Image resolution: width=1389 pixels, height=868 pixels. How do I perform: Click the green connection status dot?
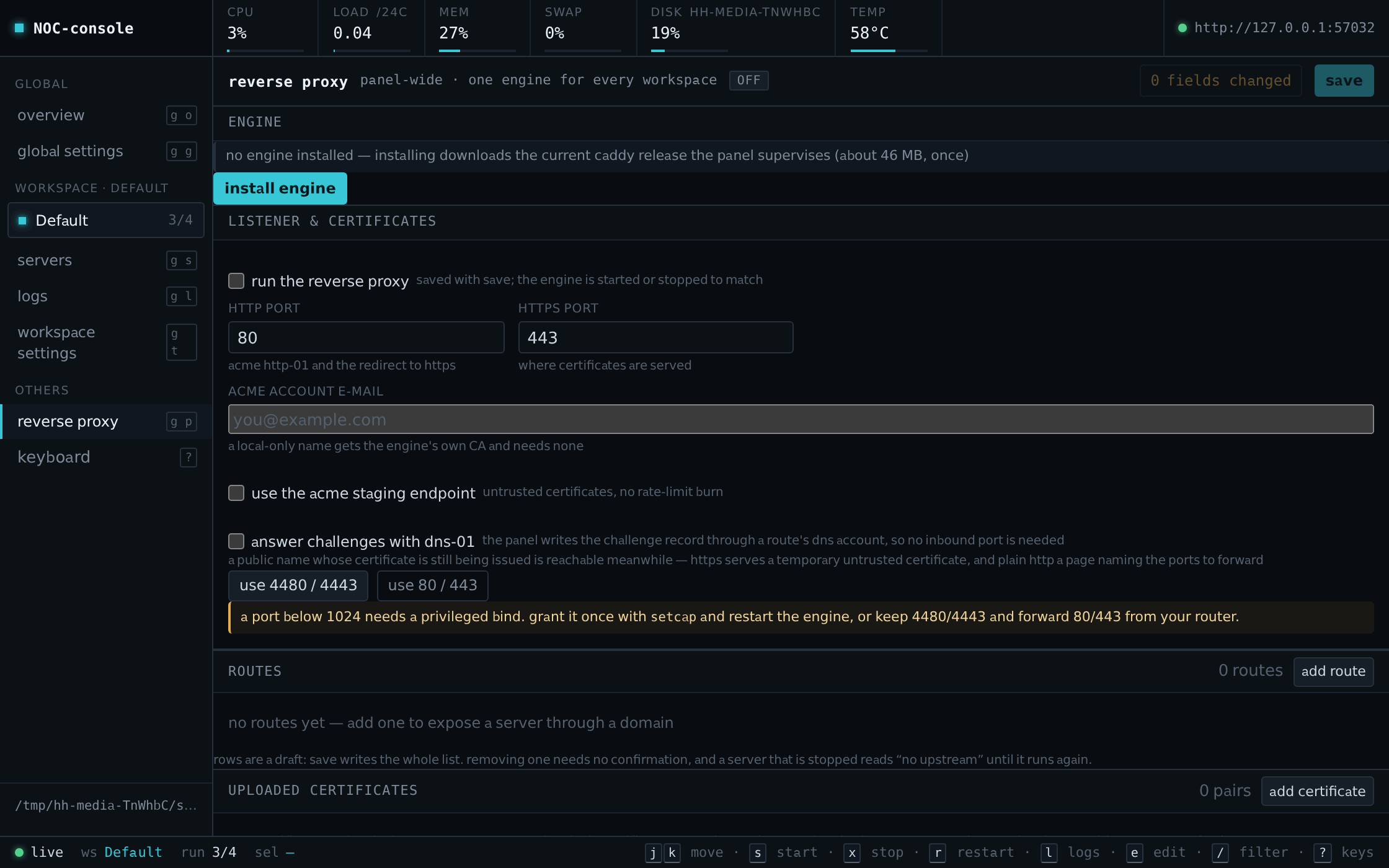[x=1183, y=28]
